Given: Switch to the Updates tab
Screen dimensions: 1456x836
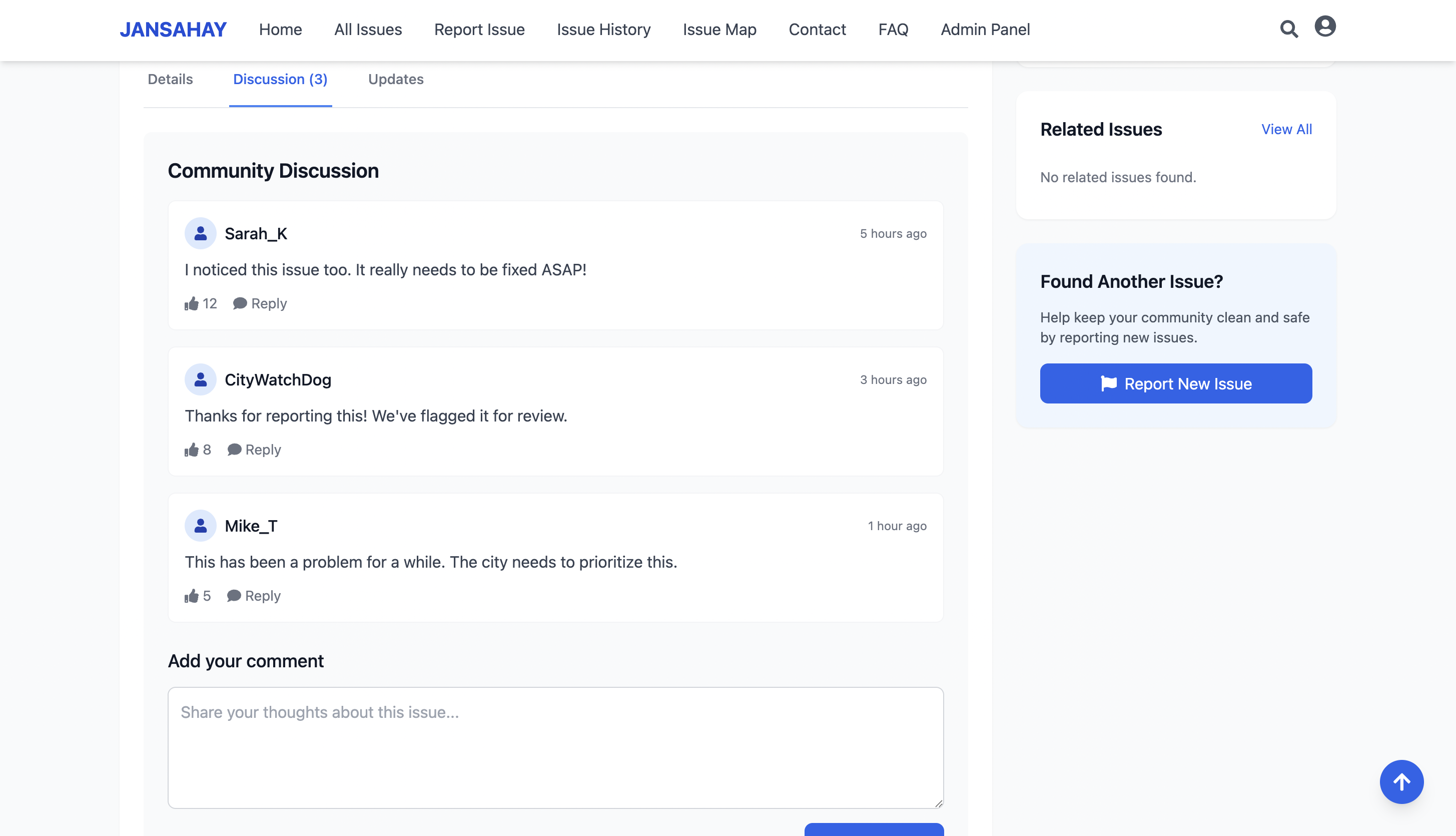Looking at the screenshot, I should pyautogui.click(x=395, y=79).
